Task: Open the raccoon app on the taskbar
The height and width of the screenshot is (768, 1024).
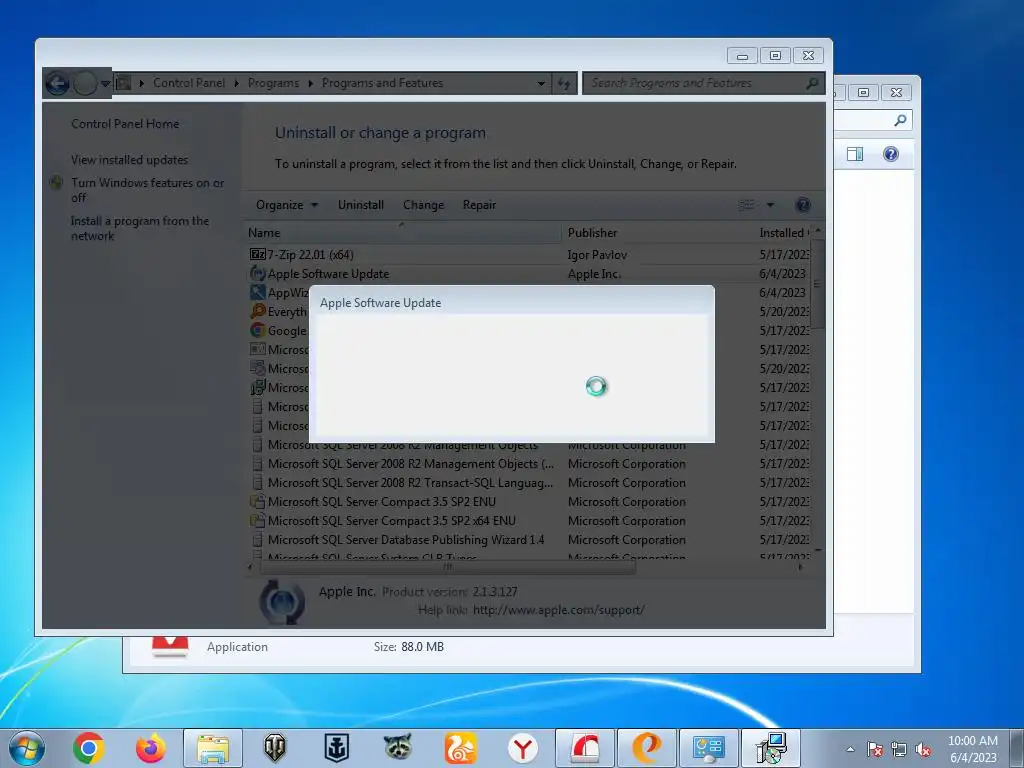Action: (x=398, y=748)
